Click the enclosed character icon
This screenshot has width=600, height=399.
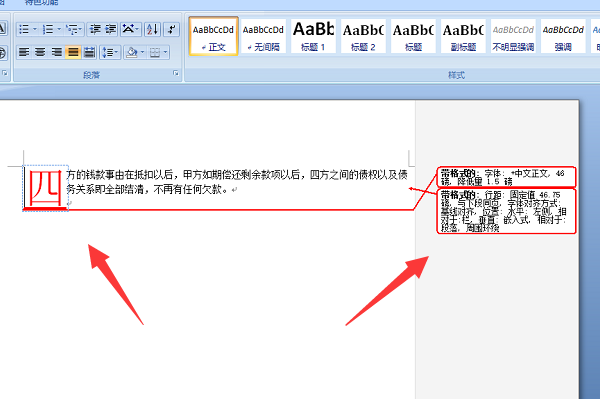[3, 52]
